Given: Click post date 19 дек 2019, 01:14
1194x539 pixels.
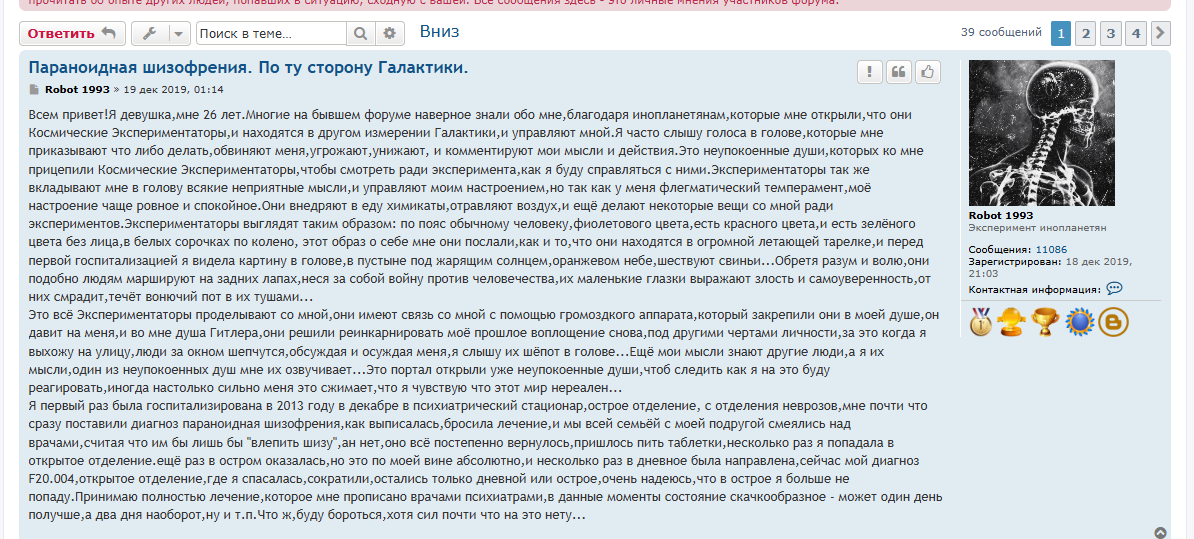Looking at the screenshot, I should pyautogui.click(x=173, y=89).
